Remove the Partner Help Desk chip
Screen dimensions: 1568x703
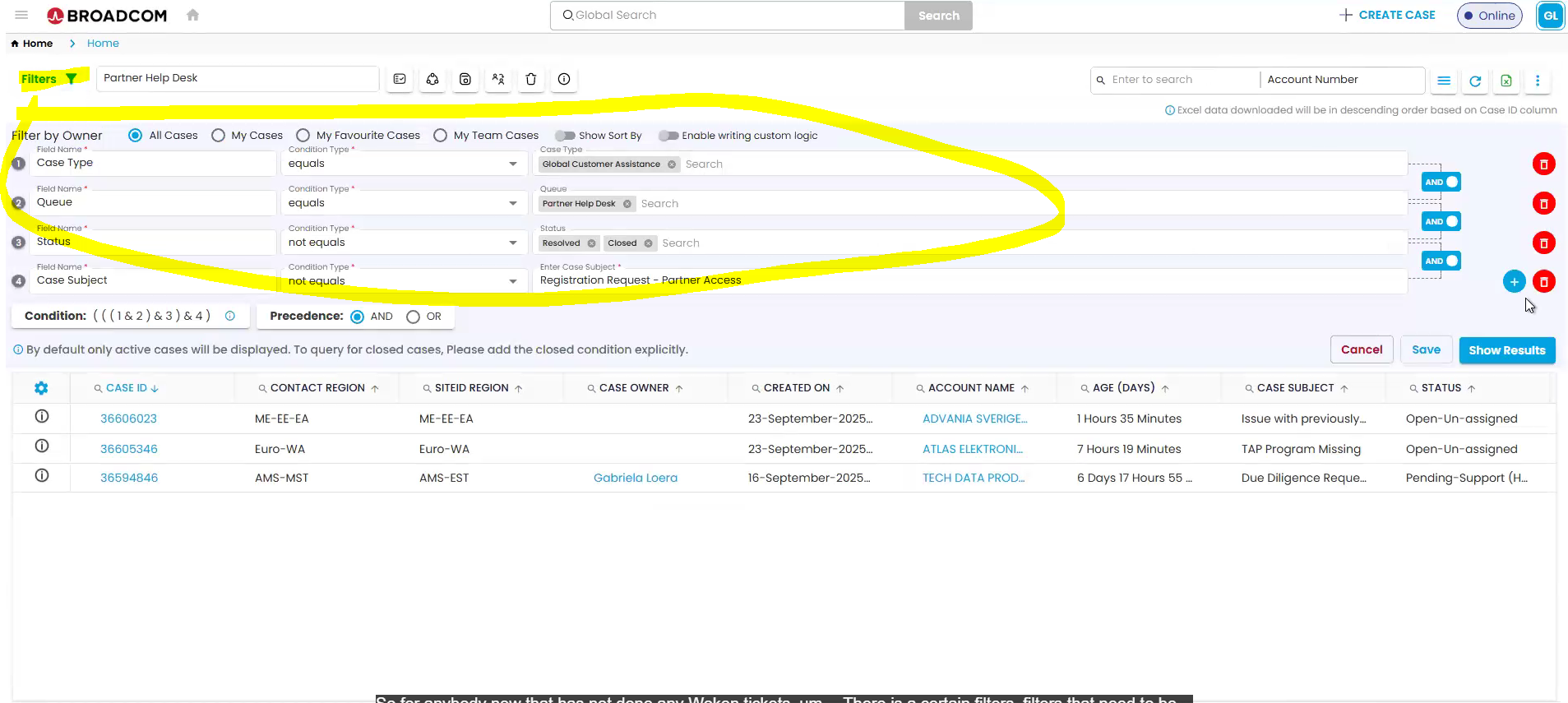coord(627,204)
